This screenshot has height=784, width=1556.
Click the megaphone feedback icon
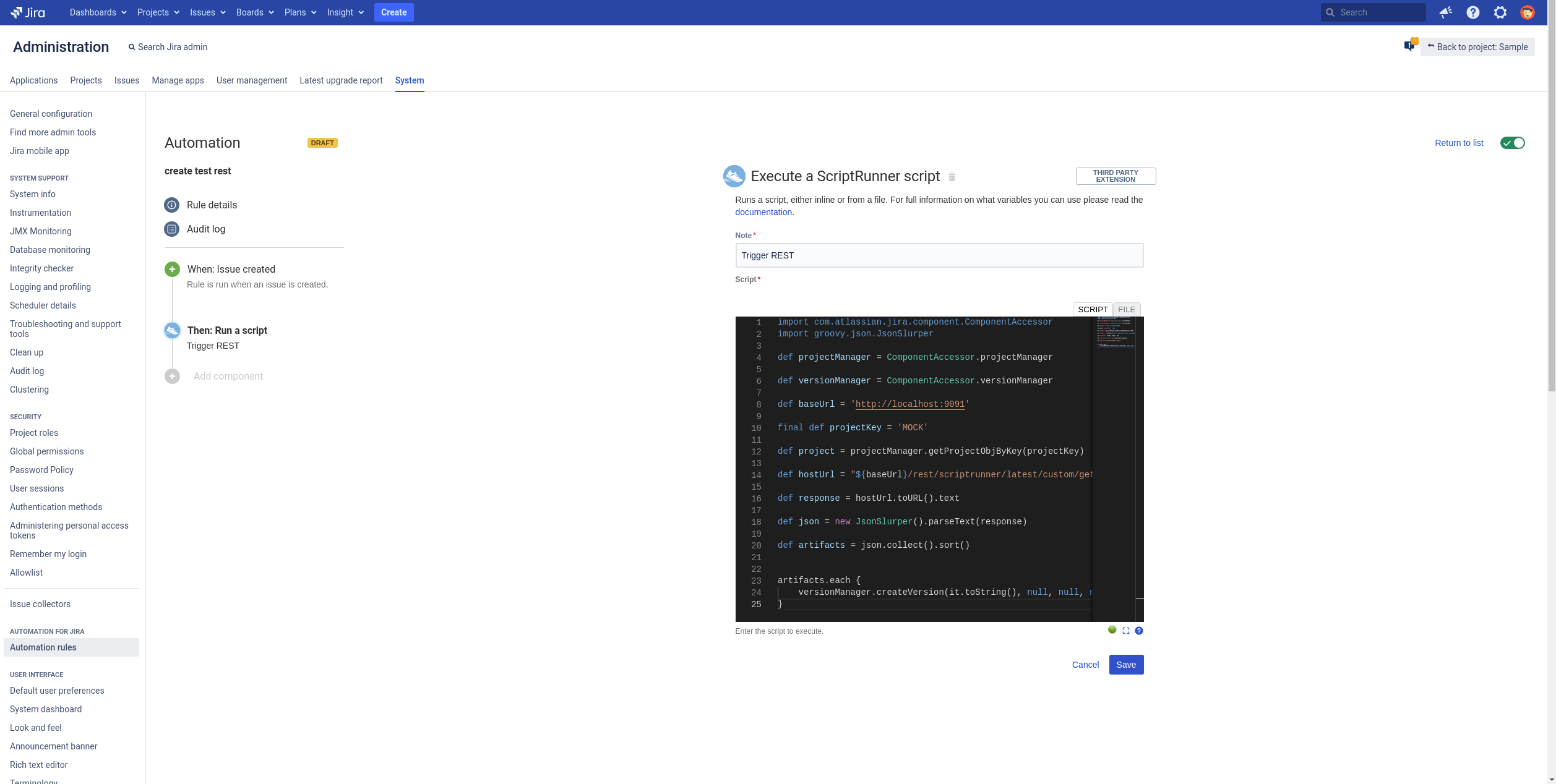tap(1446, 12)
